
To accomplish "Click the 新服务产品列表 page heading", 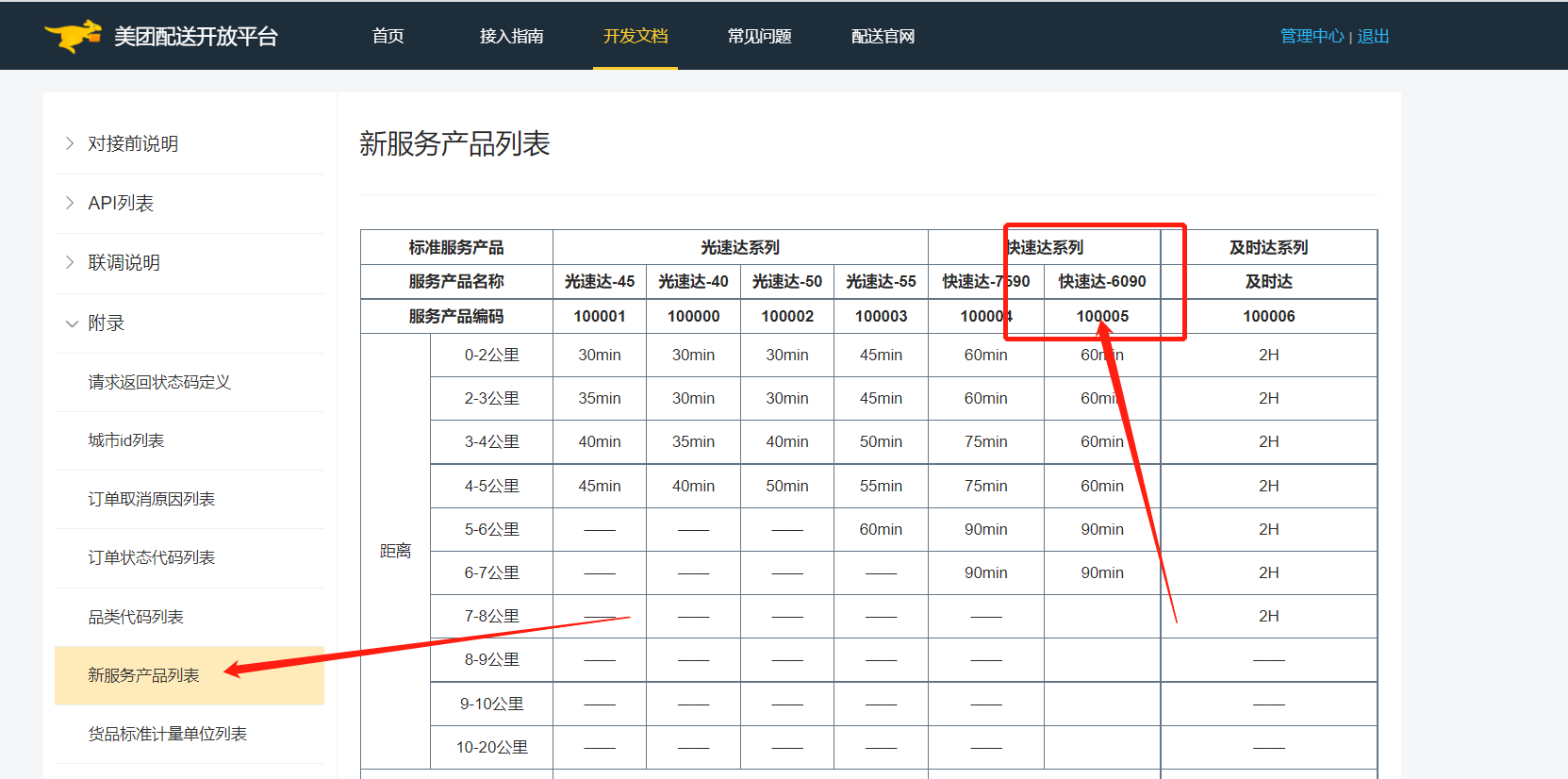I will coord(454,143).
